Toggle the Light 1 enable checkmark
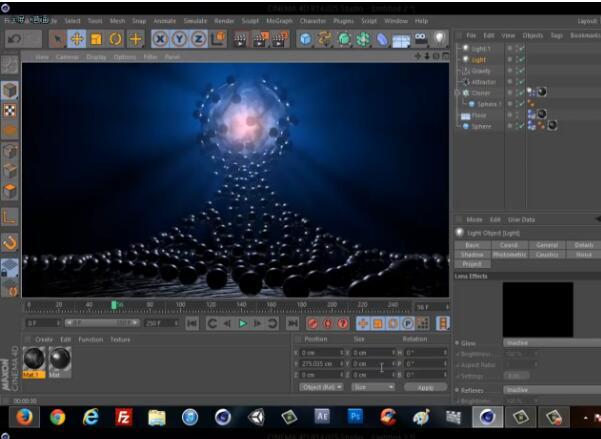Screen dimensions: 601x439 [x=521, y=49]
